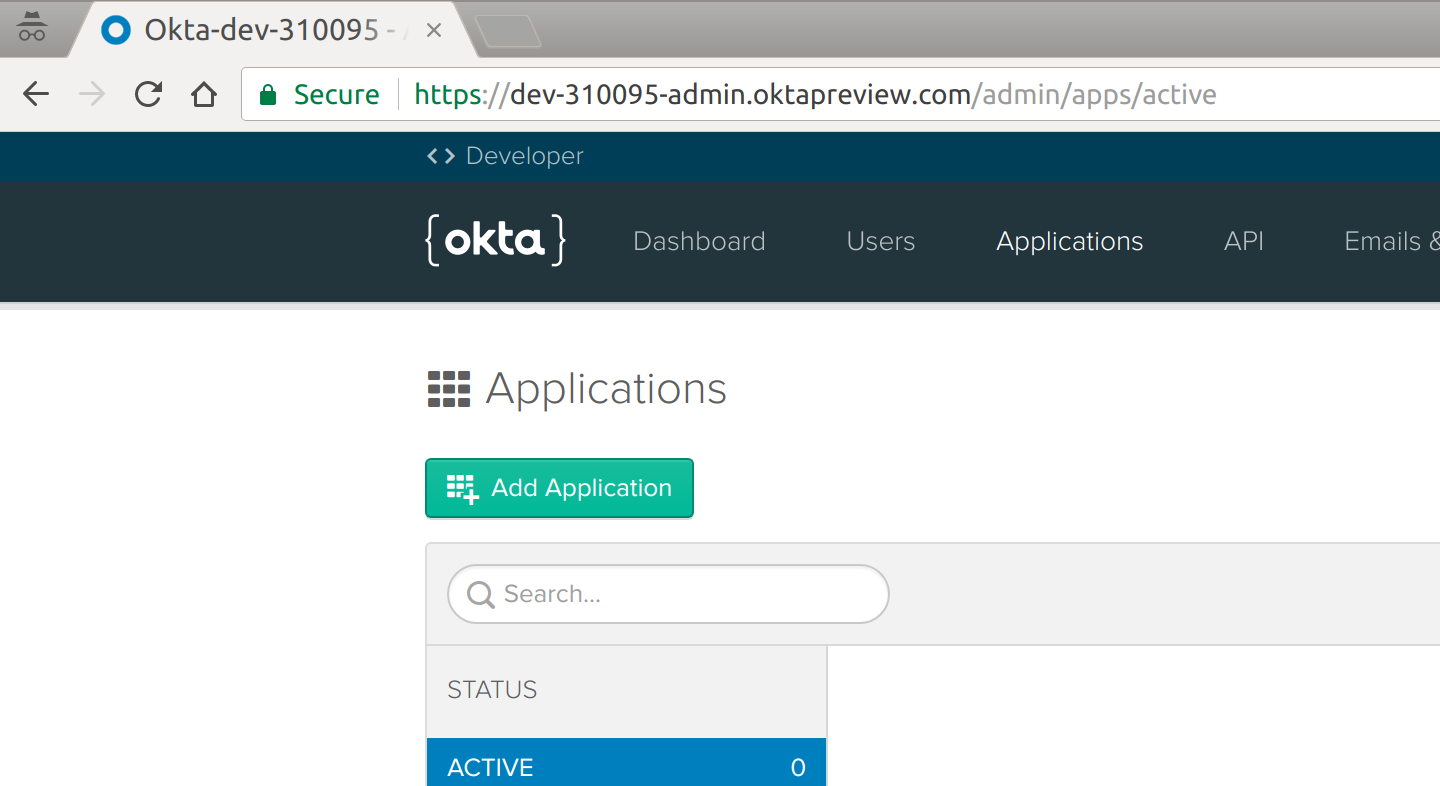The height and width of the screenshot is (786, 1440).
Task: Click the Okta logo
Action: [x=494, y=240]
